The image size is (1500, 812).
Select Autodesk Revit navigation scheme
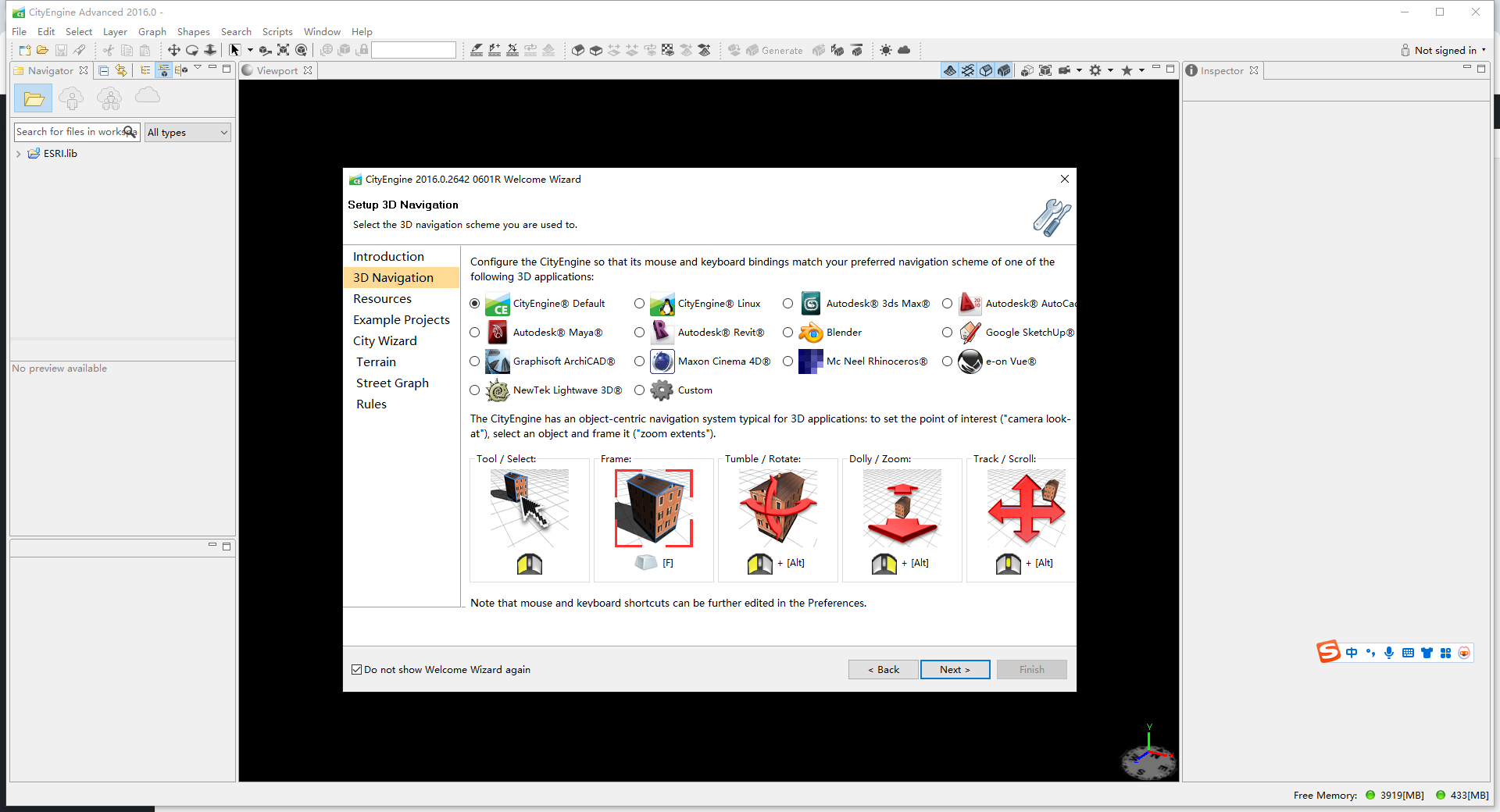pyautogui.click(x=640, y=333)
